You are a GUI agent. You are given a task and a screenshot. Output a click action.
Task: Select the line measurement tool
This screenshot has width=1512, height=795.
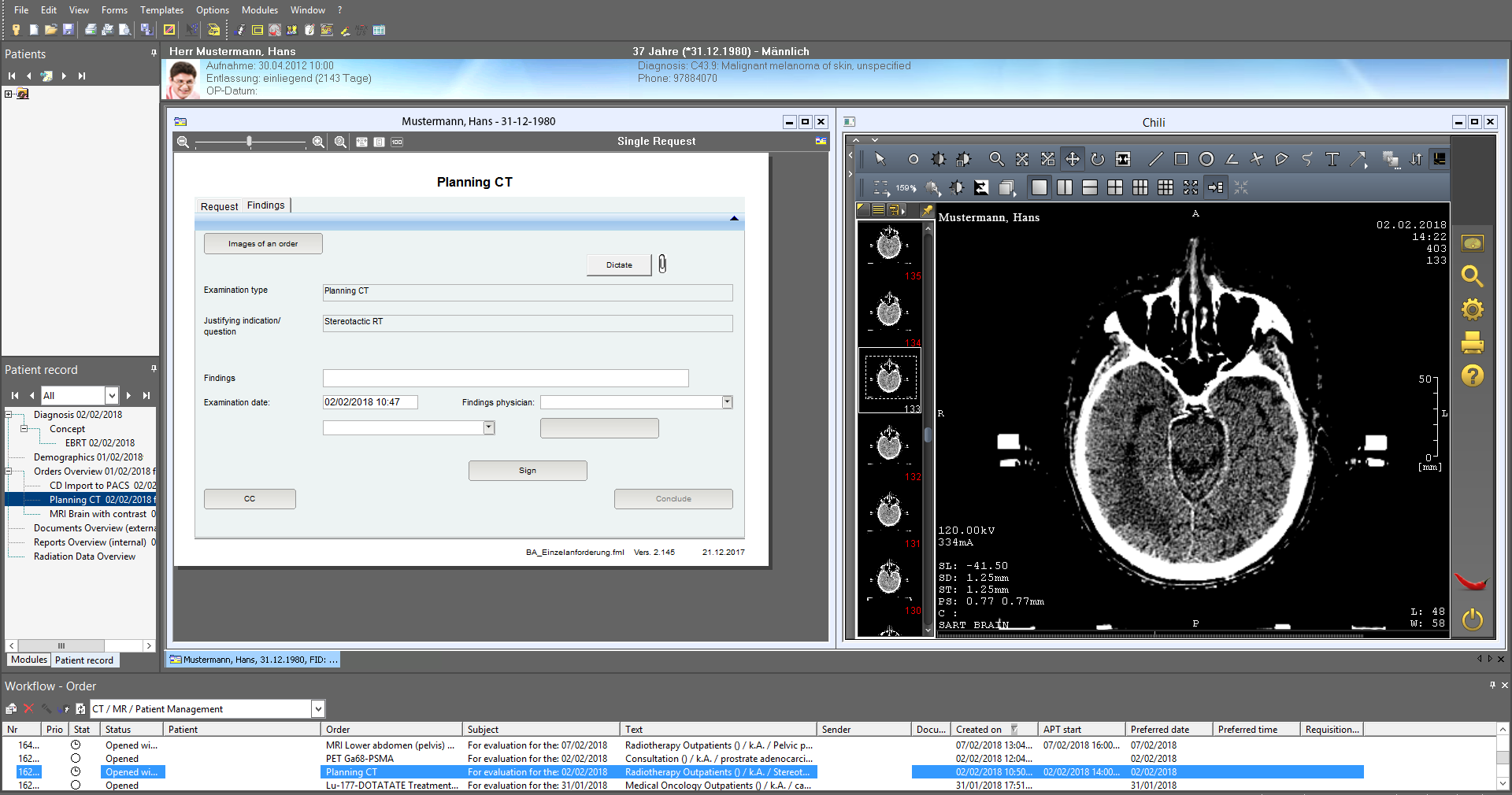[1155, 159]
